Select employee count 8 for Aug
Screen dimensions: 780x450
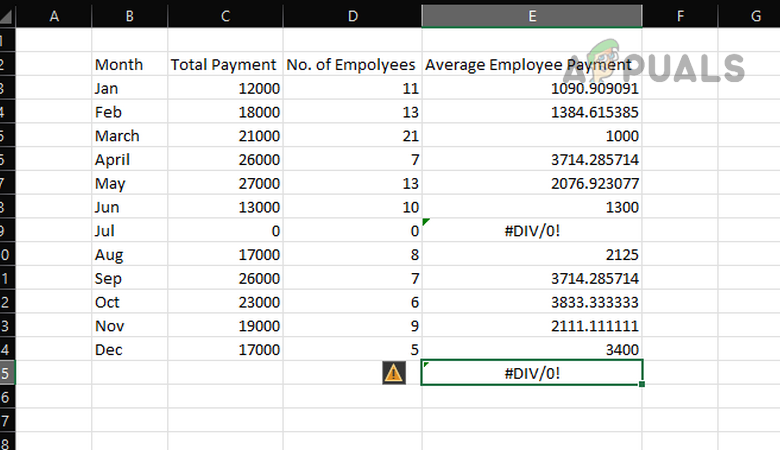[x=353, y=255]
